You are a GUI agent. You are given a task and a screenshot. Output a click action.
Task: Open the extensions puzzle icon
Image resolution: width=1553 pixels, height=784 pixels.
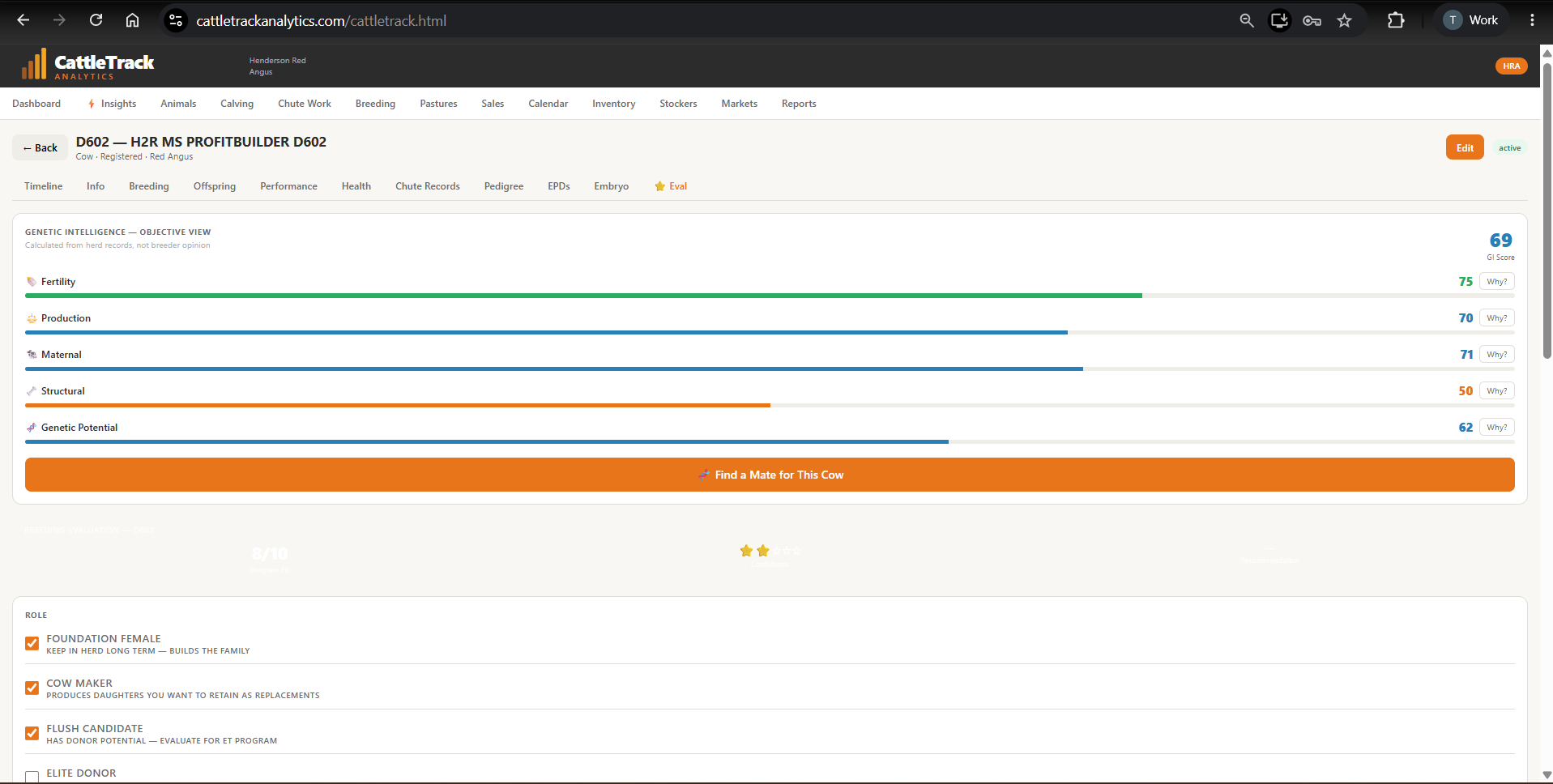pyautogui.click(x=1396, y=20)
